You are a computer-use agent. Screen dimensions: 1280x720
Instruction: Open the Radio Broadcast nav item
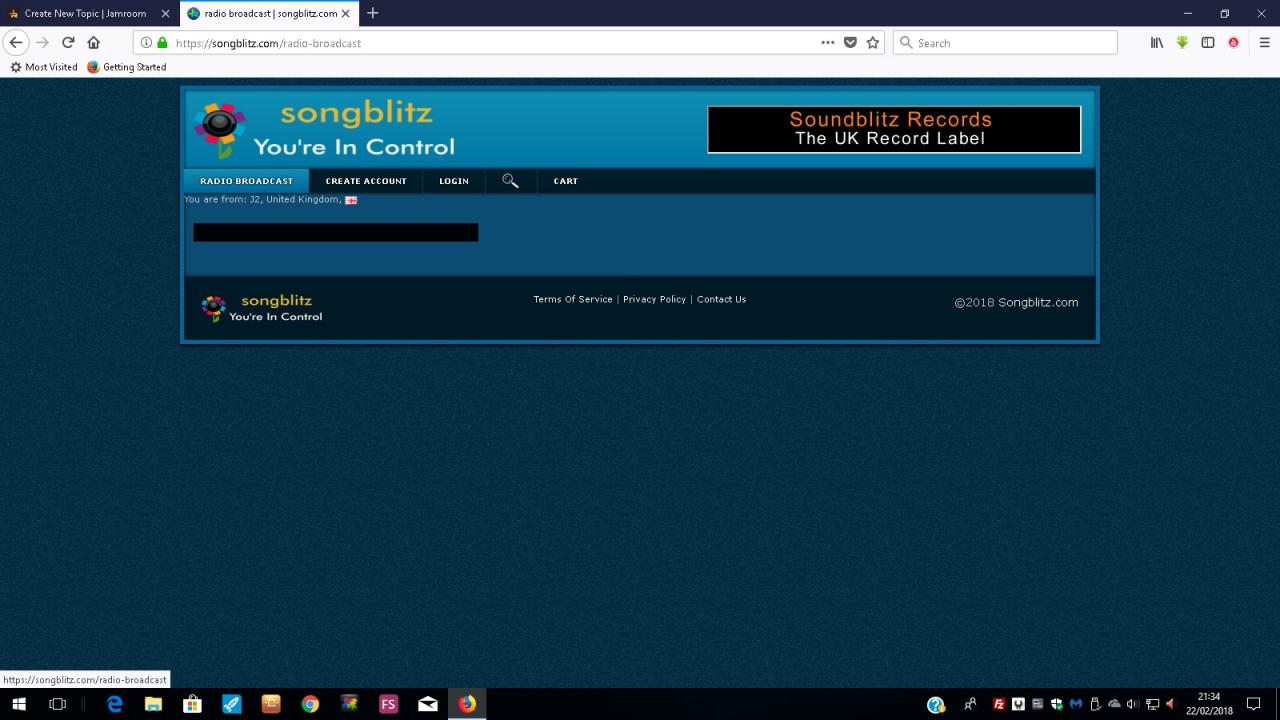[246, 181]
